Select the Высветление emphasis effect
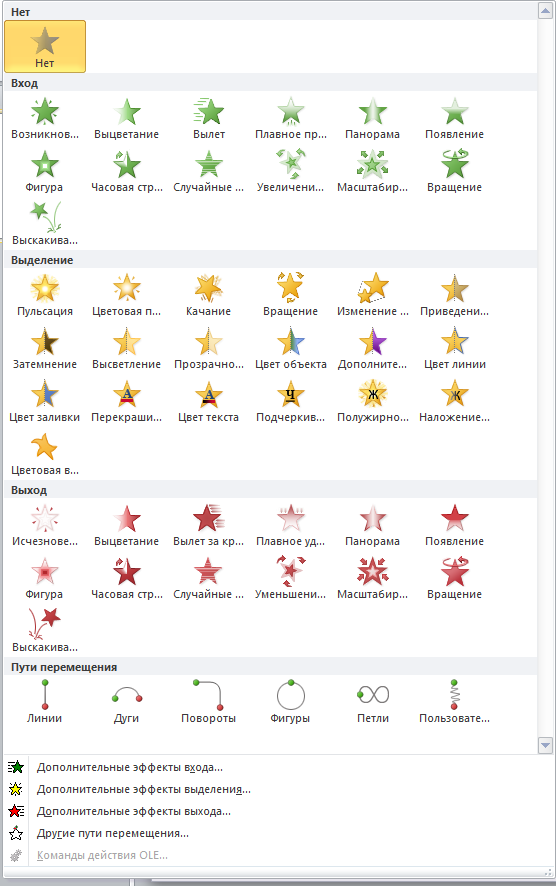 127,349
